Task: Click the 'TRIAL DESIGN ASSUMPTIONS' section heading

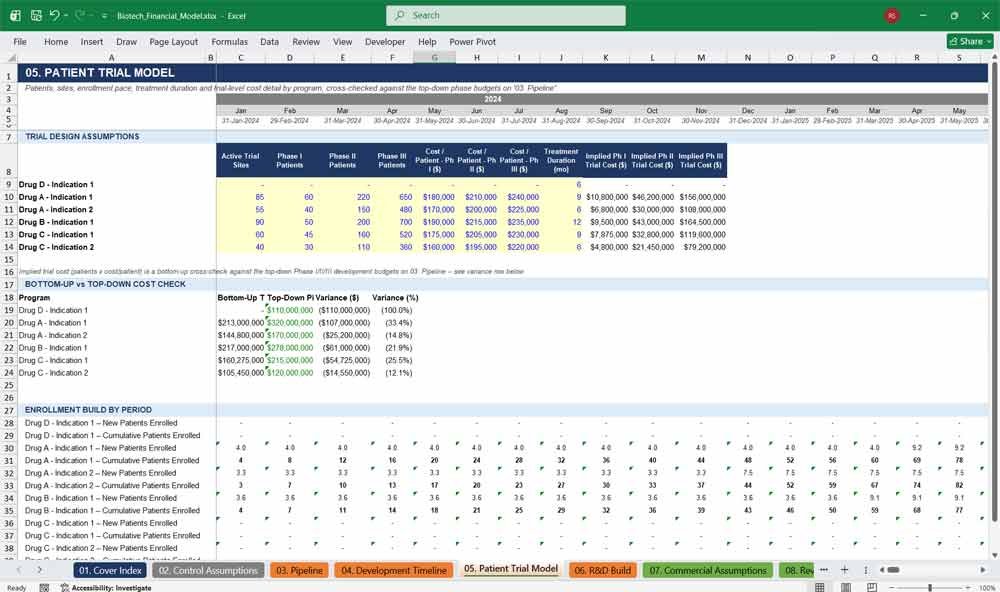Action: coord(82,137)
